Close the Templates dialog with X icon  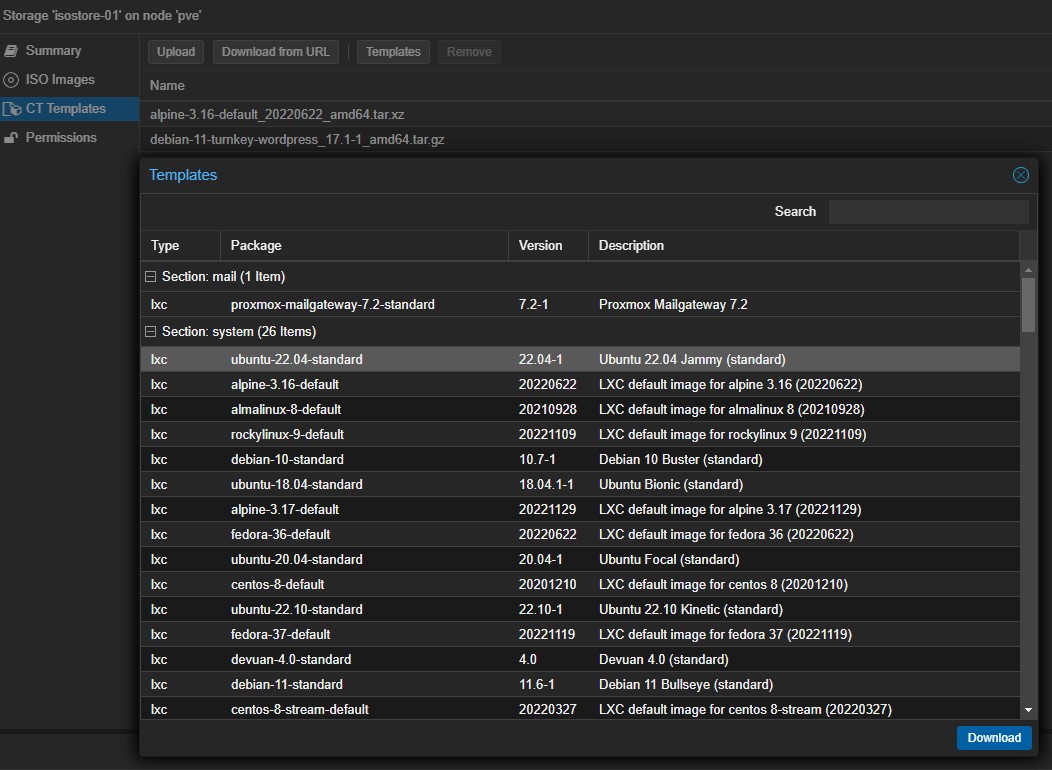point(1020,175)
